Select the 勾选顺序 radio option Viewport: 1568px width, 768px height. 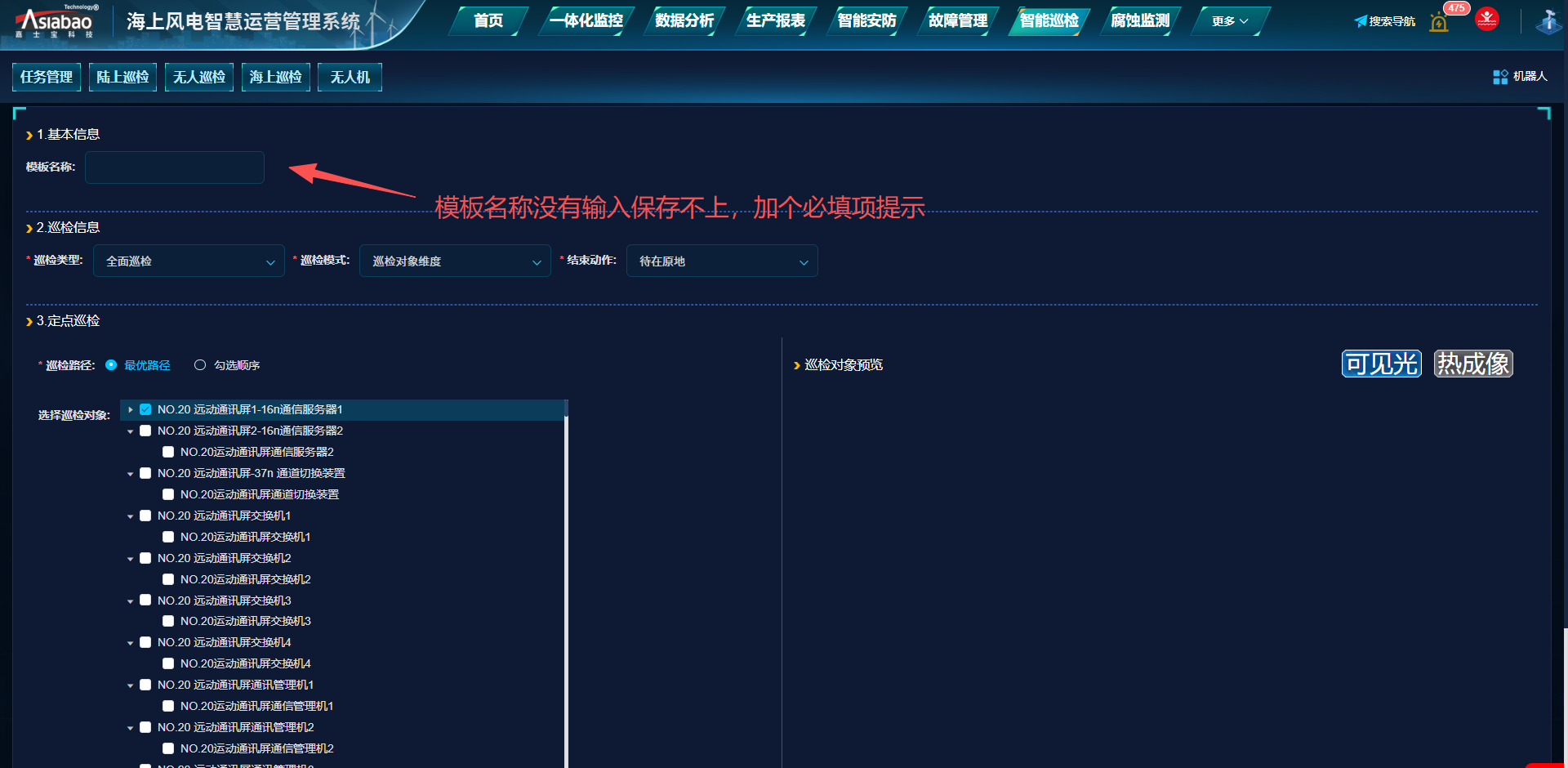click(x=200, y=365)
